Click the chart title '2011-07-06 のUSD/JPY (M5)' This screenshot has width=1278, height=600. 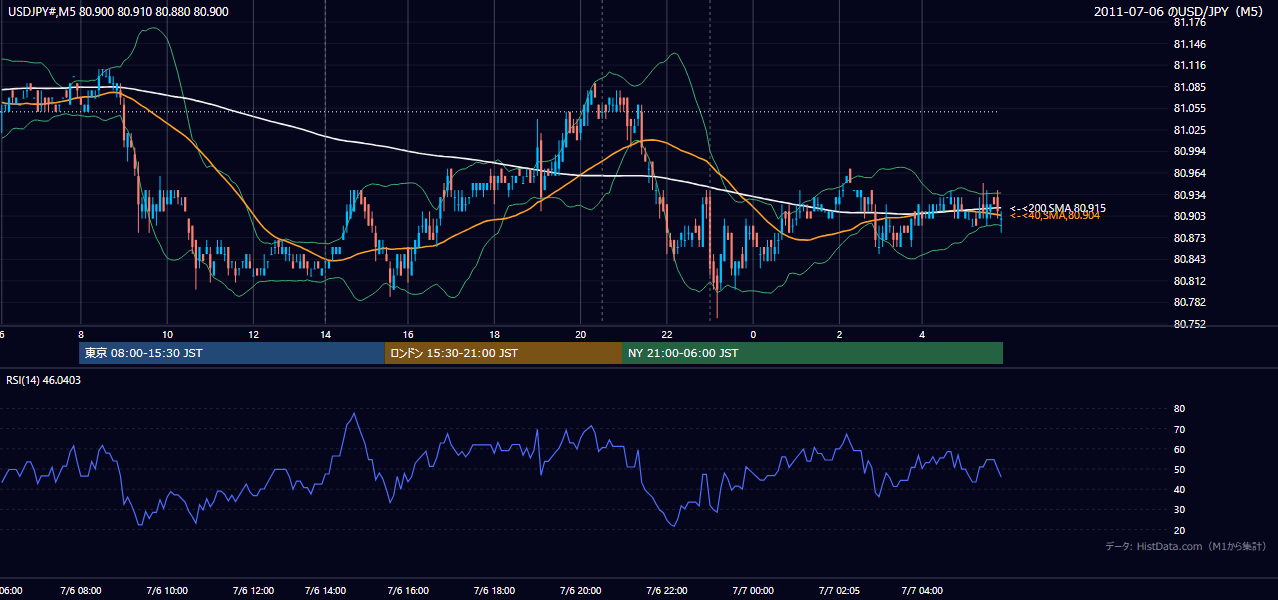(x=1180, y=12)
